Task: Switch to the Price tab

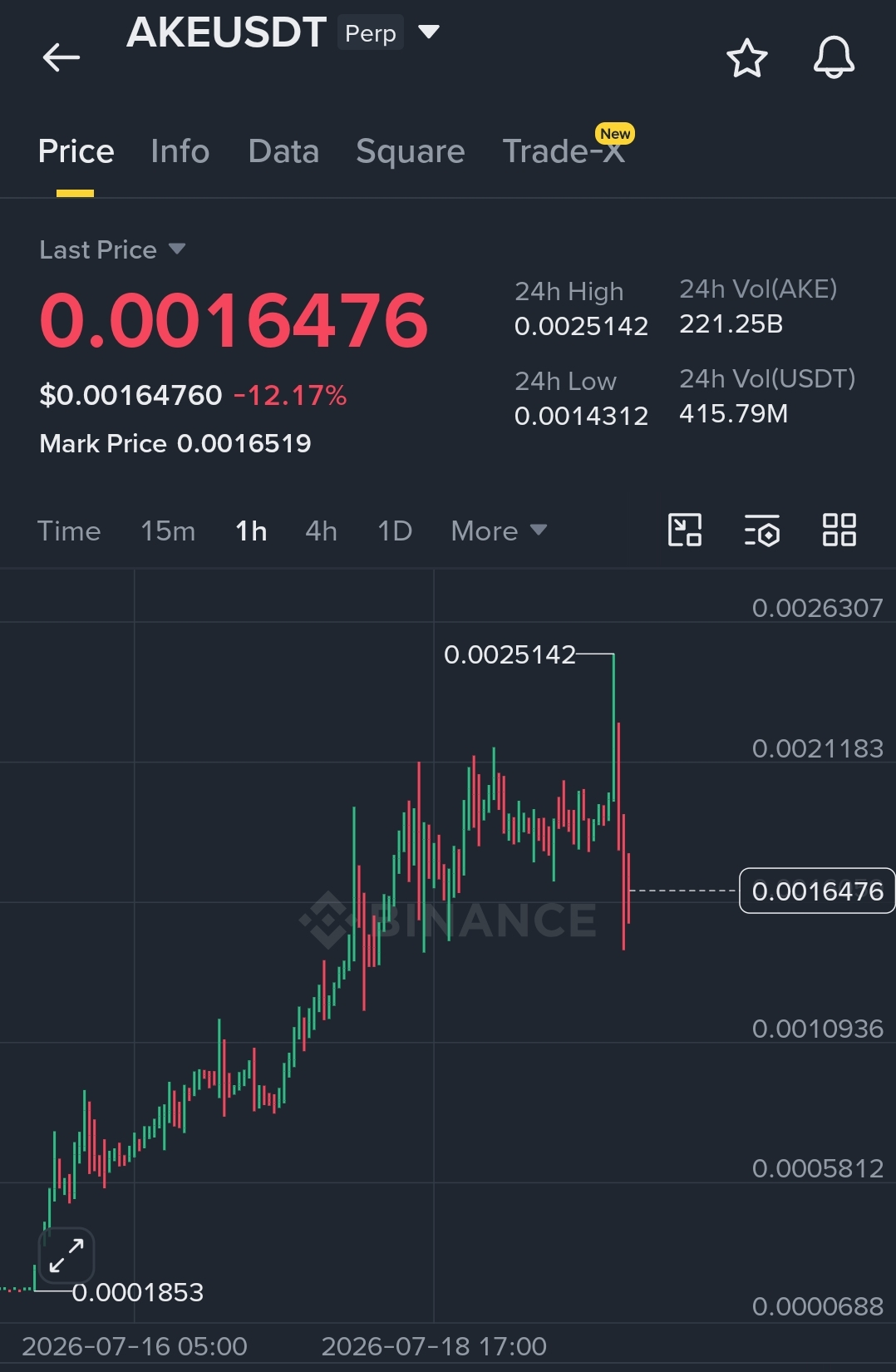Action: pos(76,151)
